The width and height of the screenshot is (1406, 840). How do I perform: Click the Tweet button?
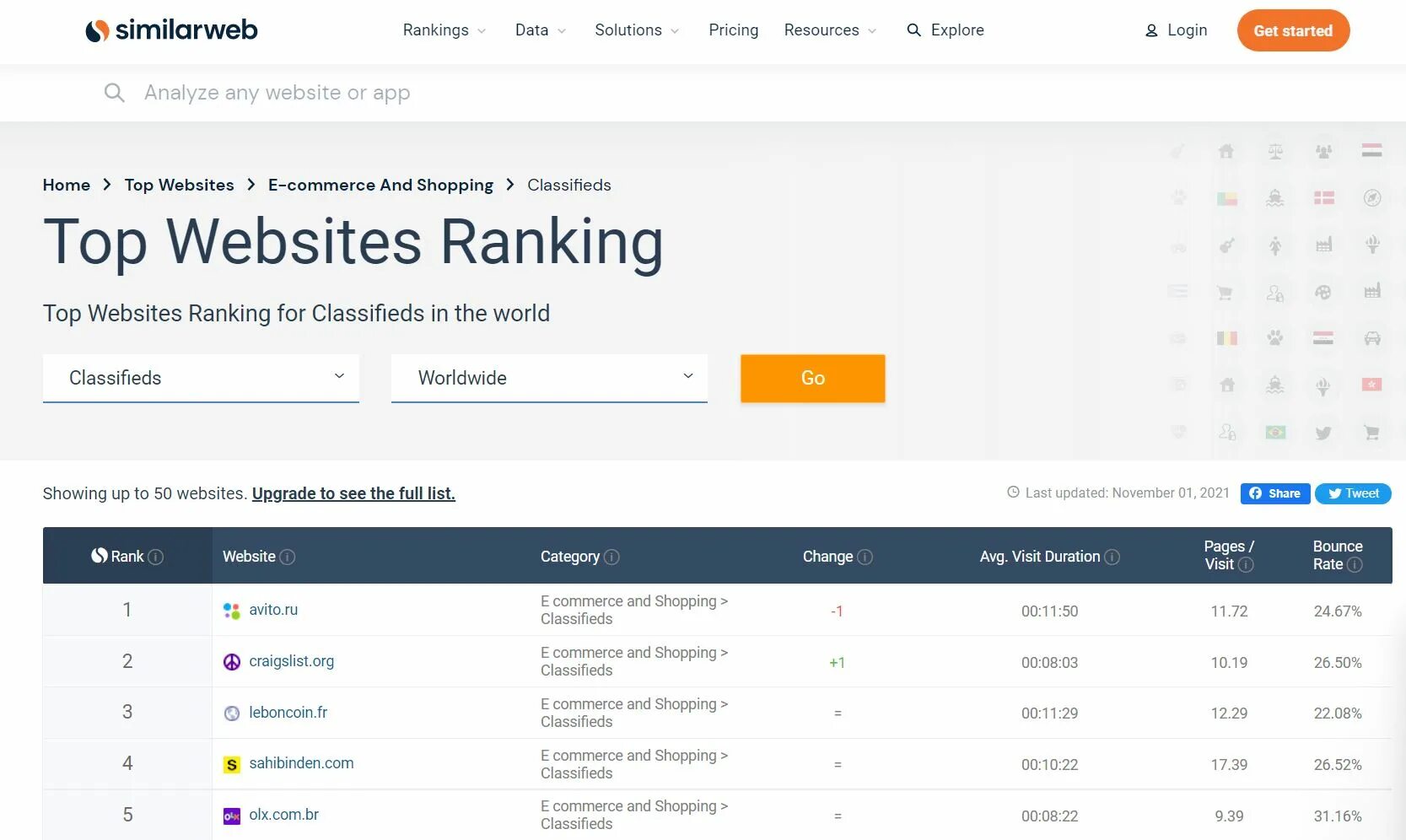click(x=1353, y=493)
